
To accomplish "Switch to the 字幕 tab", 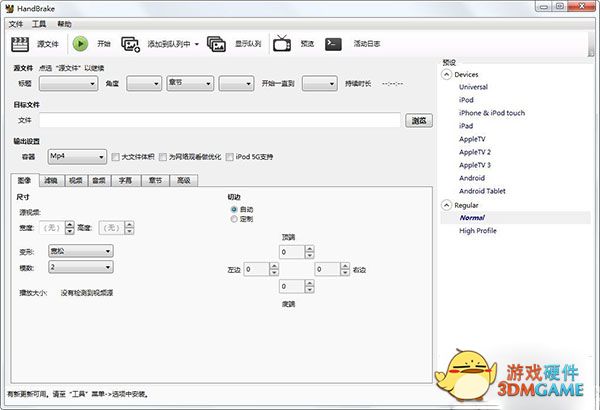I will click(126, 180).
